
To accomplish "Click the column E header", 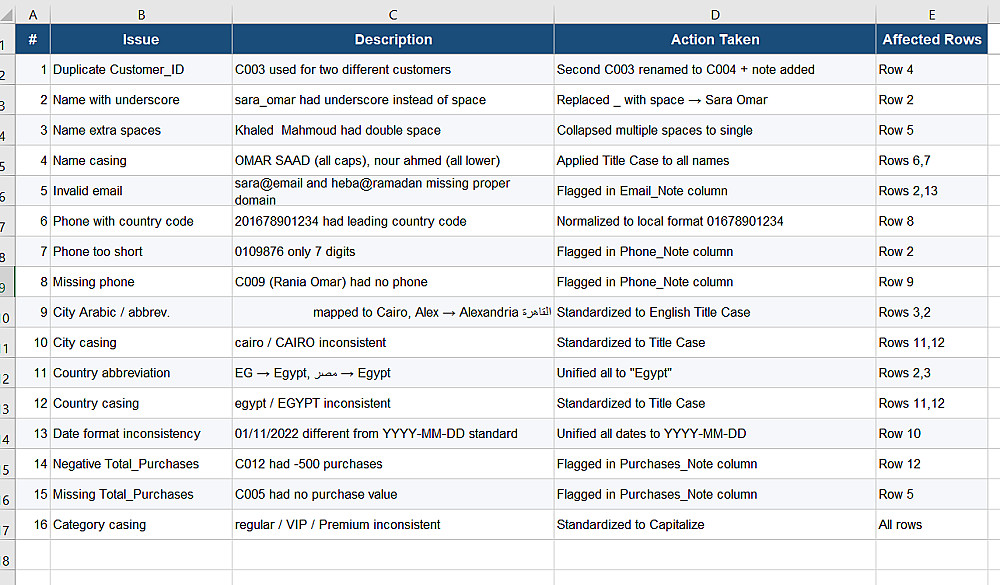I will [931, 14].
